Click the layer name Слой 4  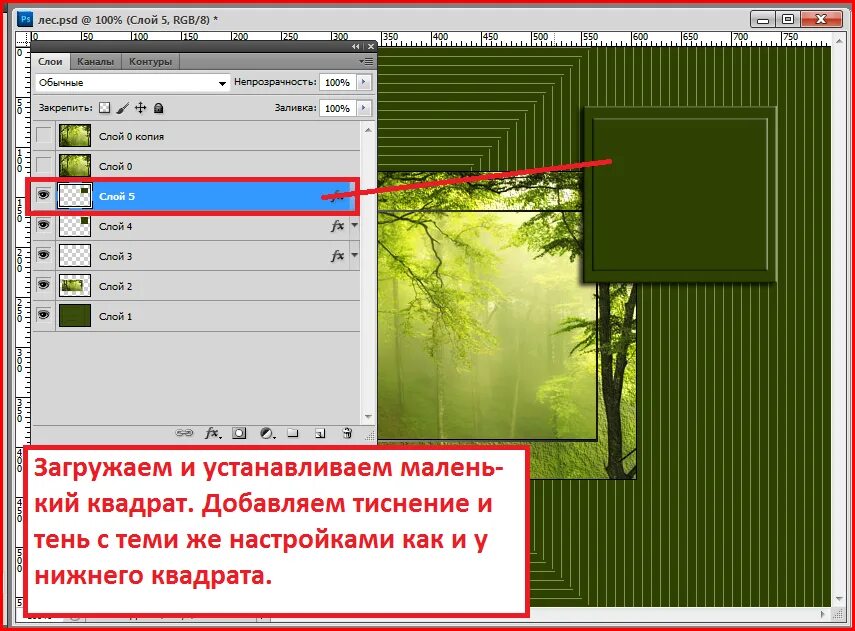tap(115, 226)
